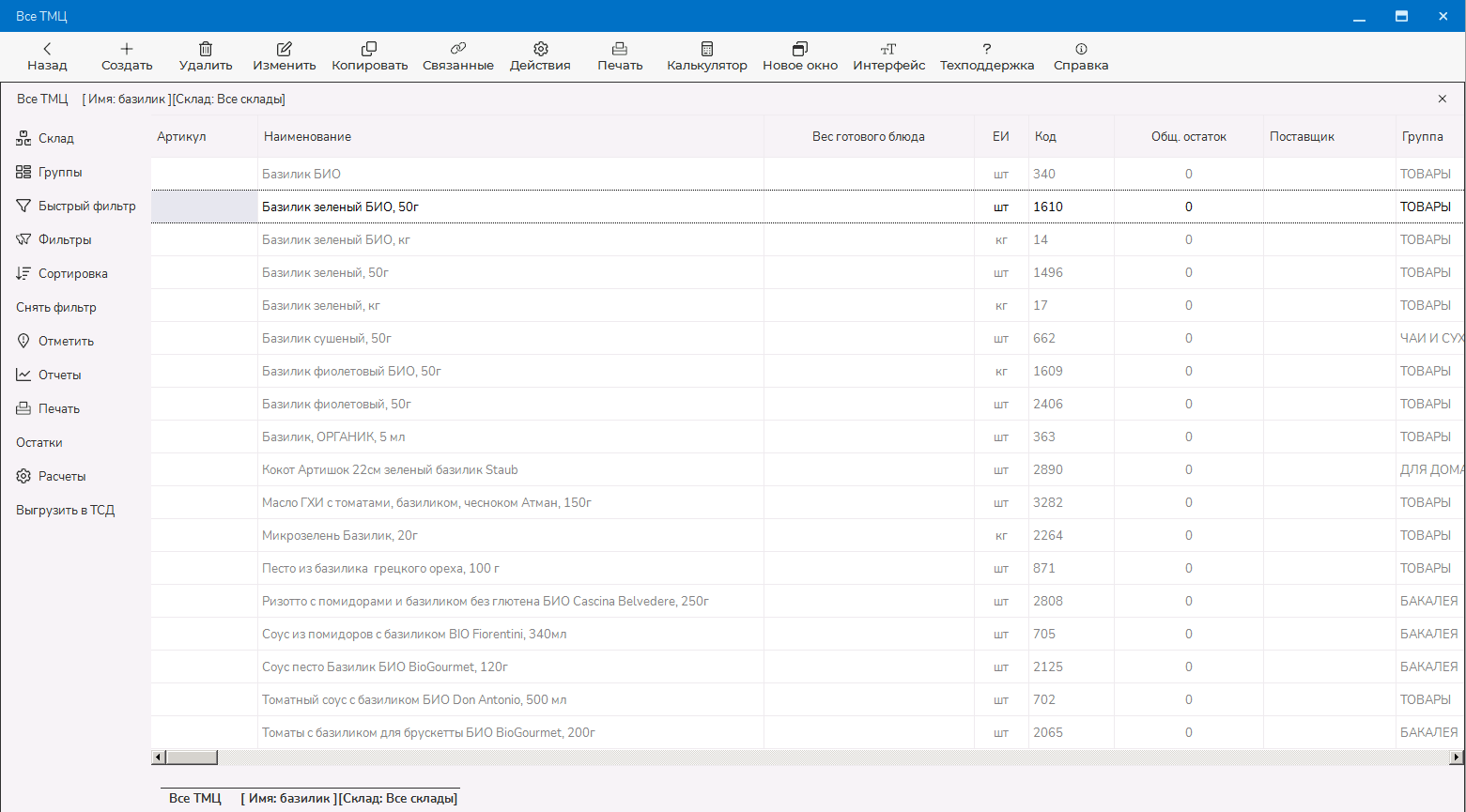Image resolution: width=1466 pixels, height=812 pixels.
Task: Select row Кокот Артишок 22см Staub
Action: (808, 469)
